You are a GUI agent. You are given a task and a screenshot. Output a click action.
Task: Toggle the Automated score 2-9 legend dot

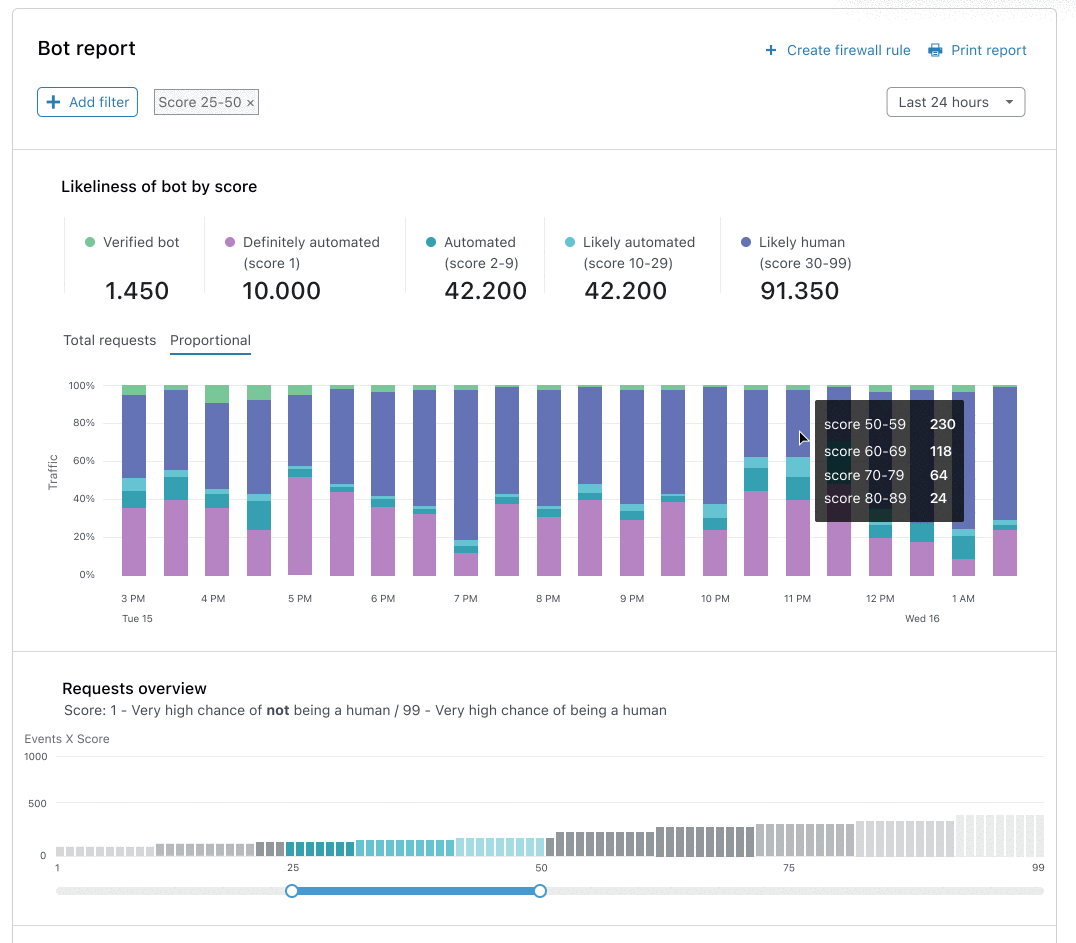click(x=431, y=242)
